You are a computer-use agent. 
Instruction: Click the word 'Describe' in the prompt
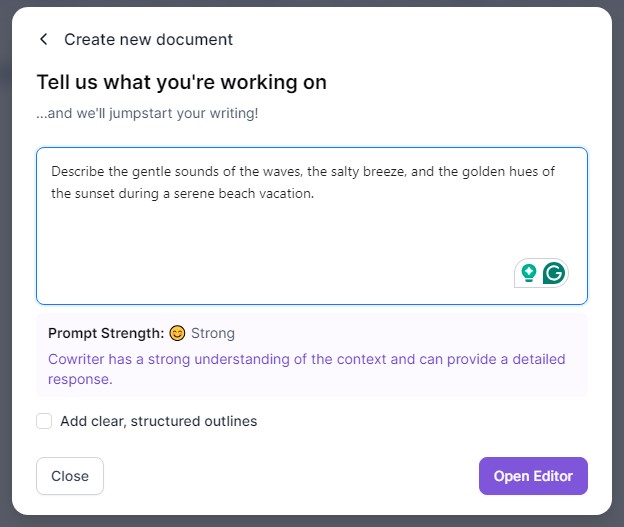78,172
